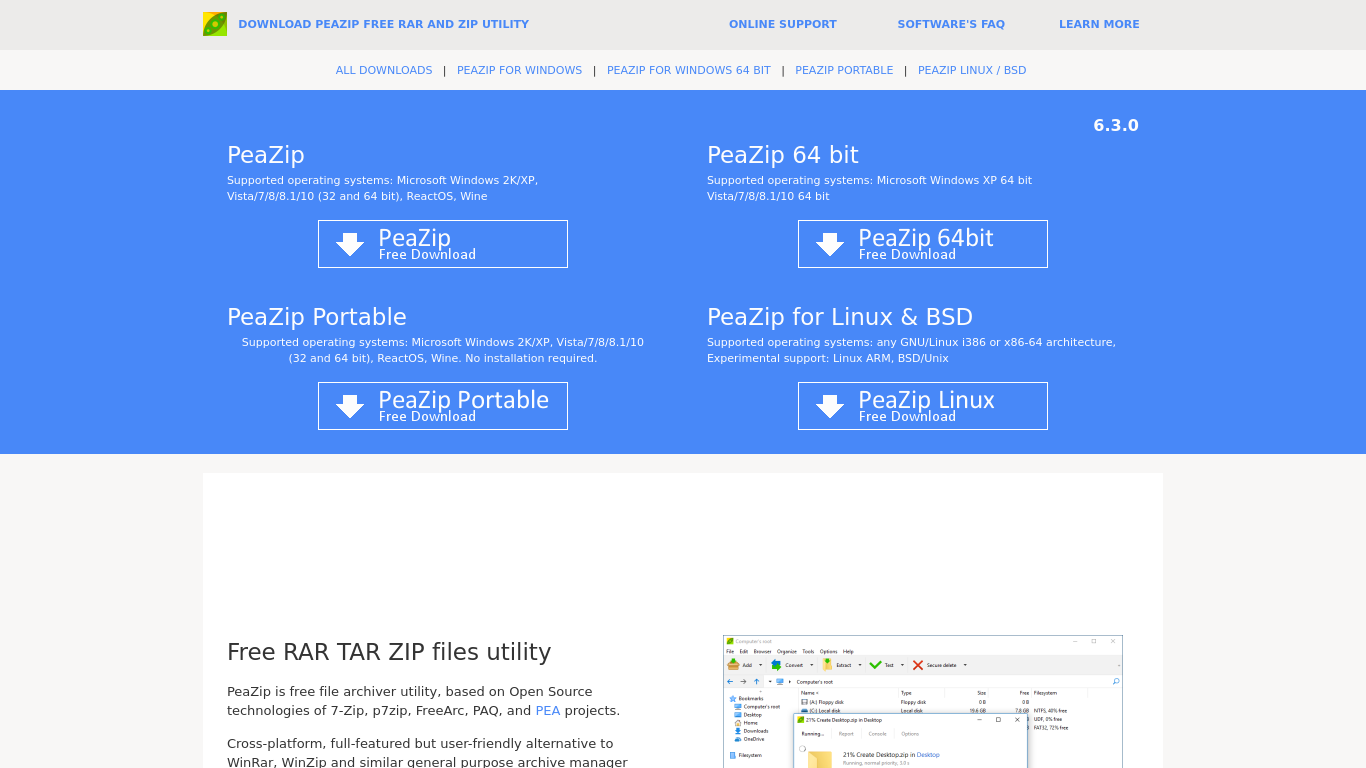Open the Secure delete dropdown arrow
Image resolution: width=1366 pixels, height=768 pixels.
tap(965, 663)
